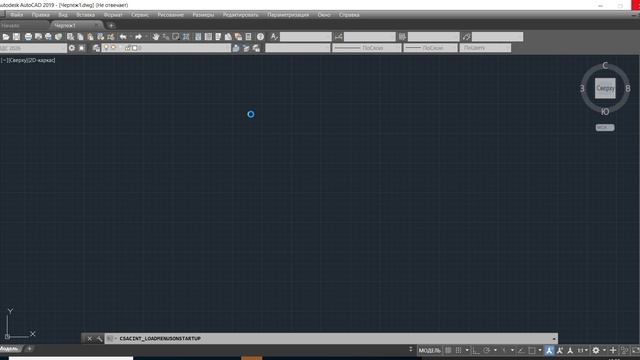Toggle ortho mode in status bar
The image size is (640, 360).
(476, 350)
